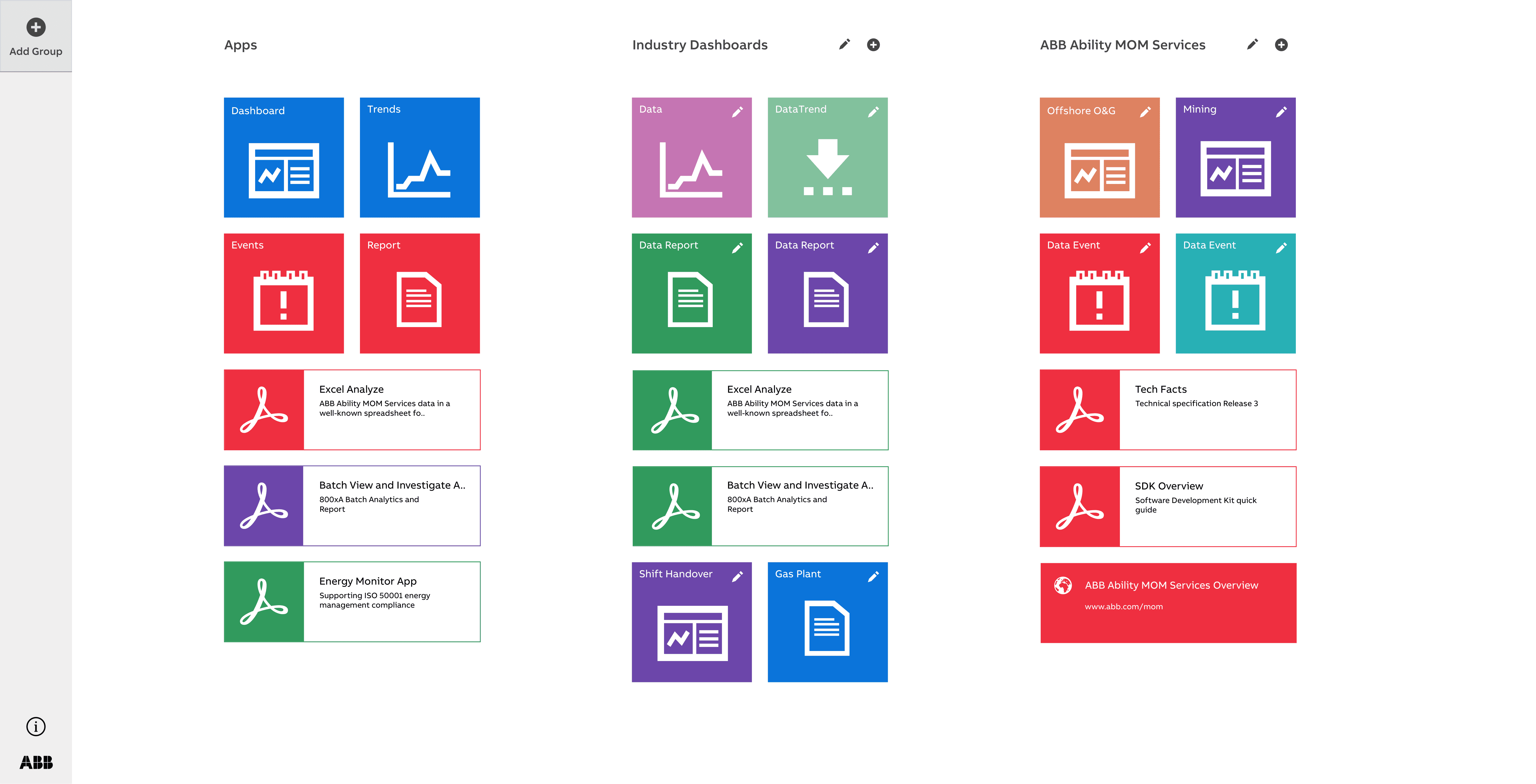Edit the ABB Ability MOM Services group
The width and height of the screenshot is (1536, 784).
coord(1252,45)
